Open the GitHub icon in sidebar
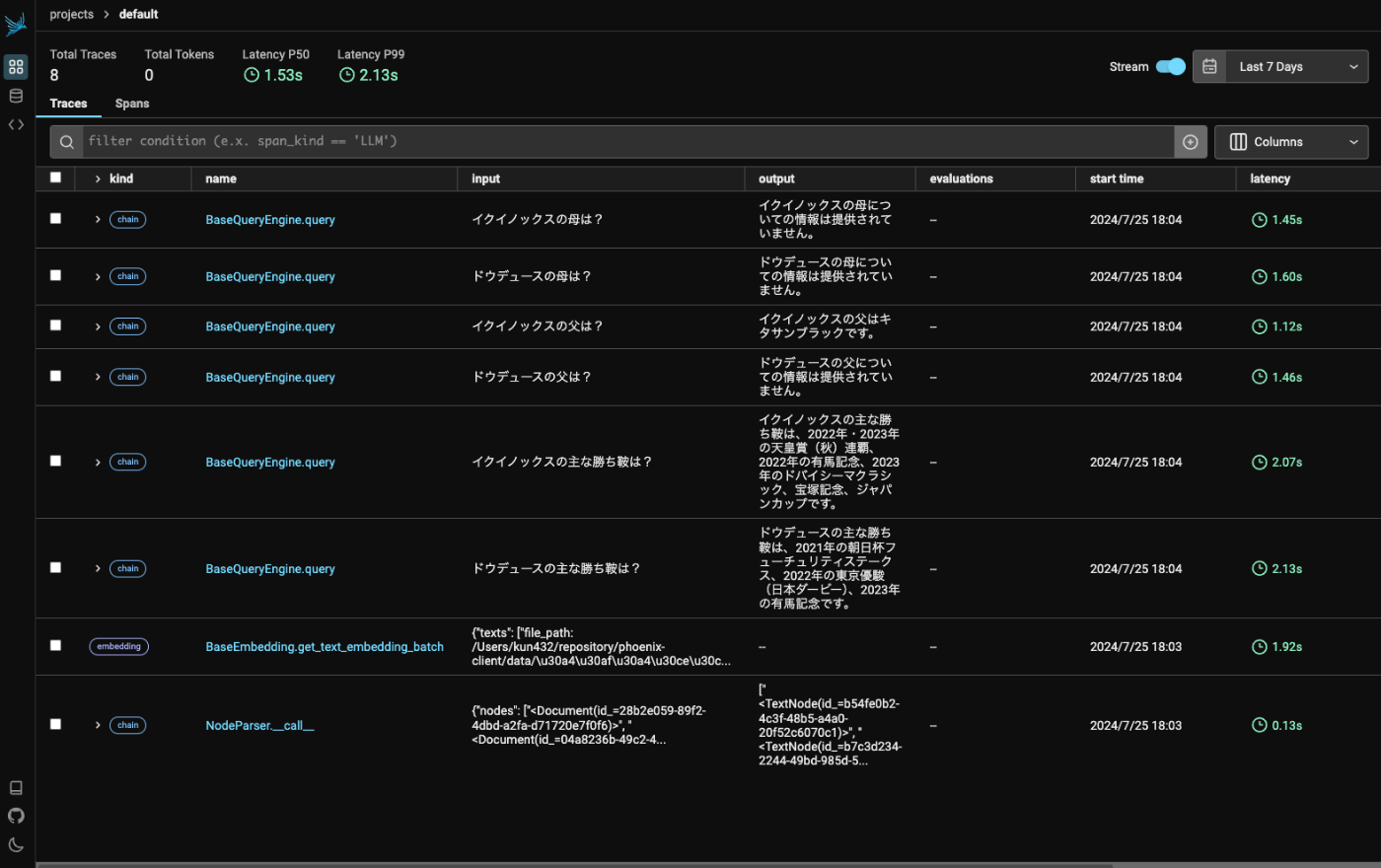1381x868 pixels. pos(16,816)
